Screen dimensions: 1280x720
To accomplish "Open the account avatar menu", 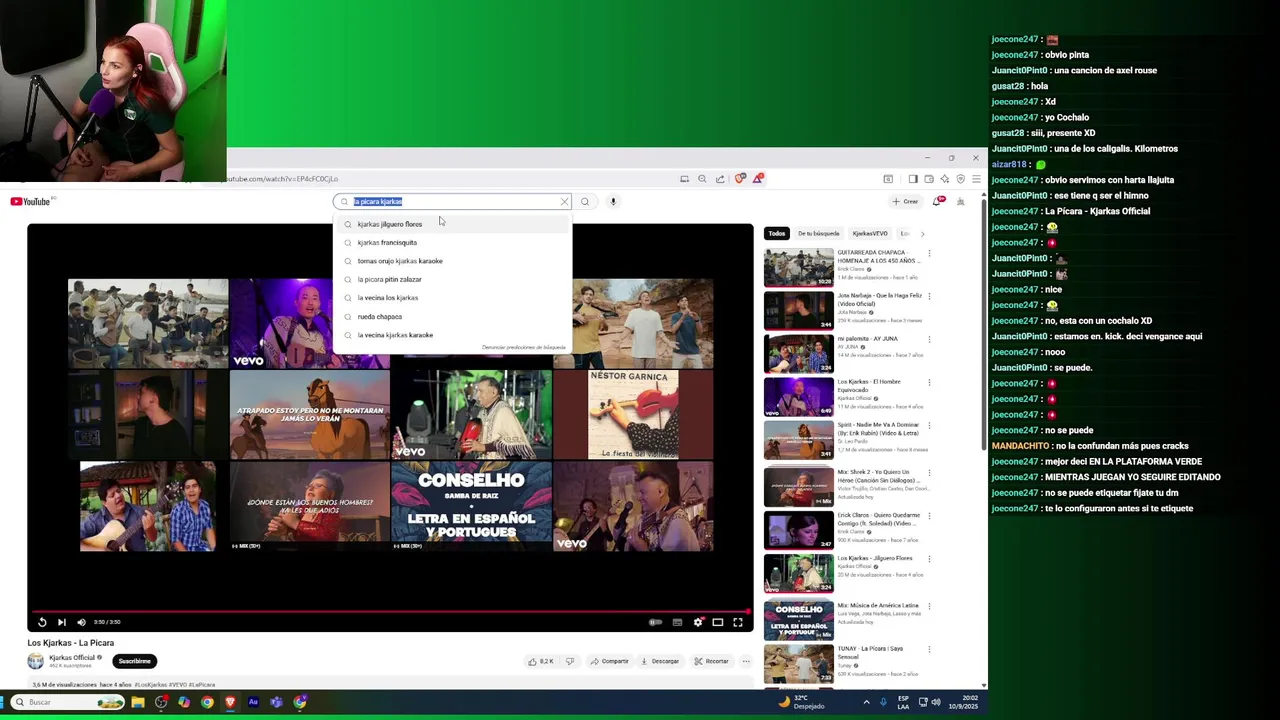I will pyautogui.click(x=960, y=201).
